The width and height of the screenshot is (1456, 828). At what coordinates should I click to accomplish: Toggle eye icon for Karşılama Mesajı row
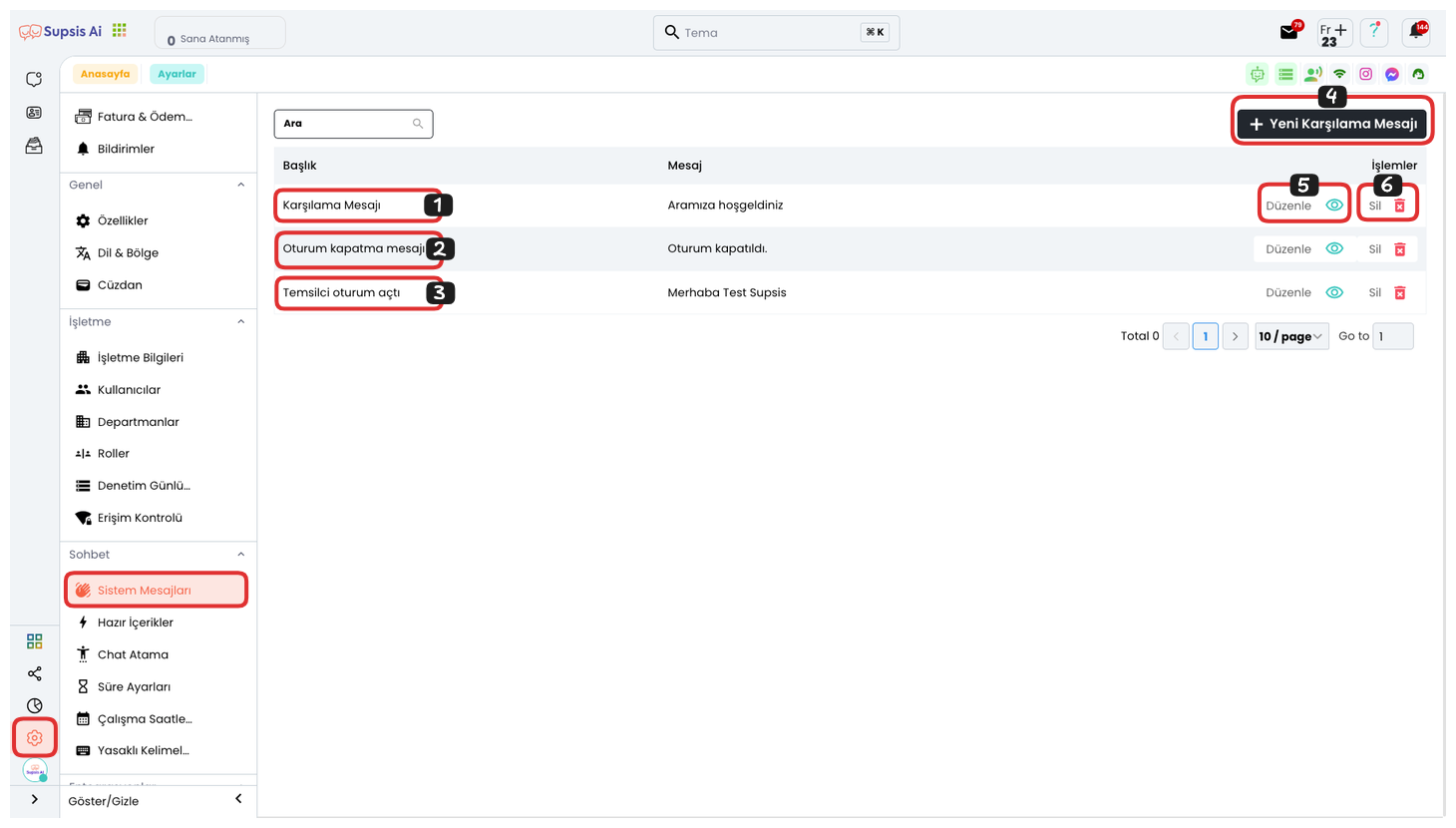(1334, 206)
